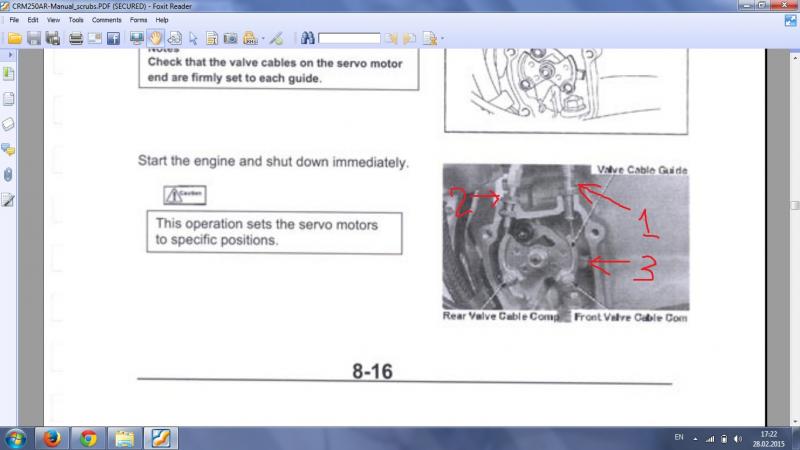Viewport: 800px width, 450px height.
Task: Click the Email envelope toolbar icon
Action: [x=94, y=38]
